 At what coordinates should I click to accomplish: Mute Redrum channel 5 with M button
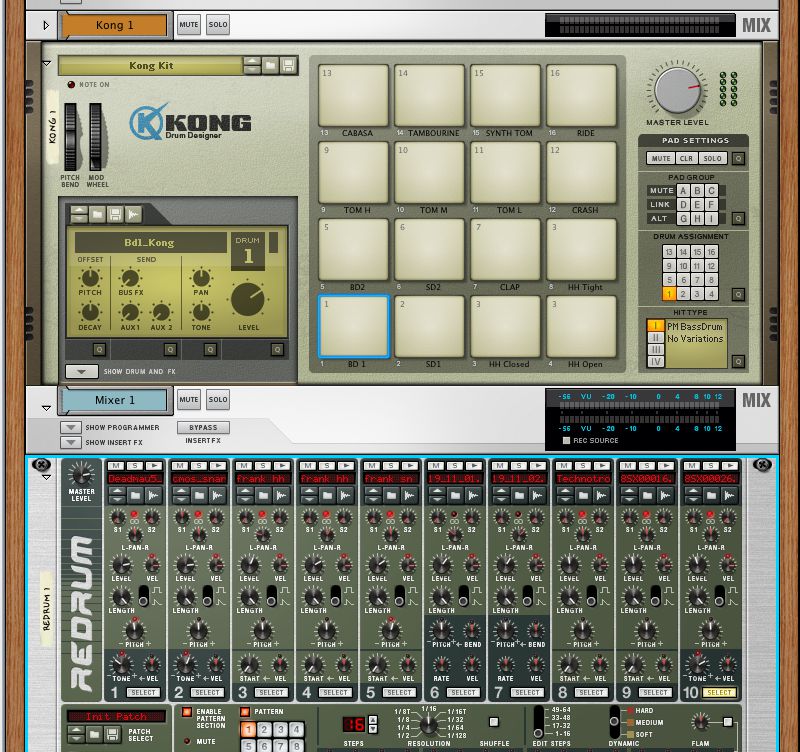tap(372, 466)
